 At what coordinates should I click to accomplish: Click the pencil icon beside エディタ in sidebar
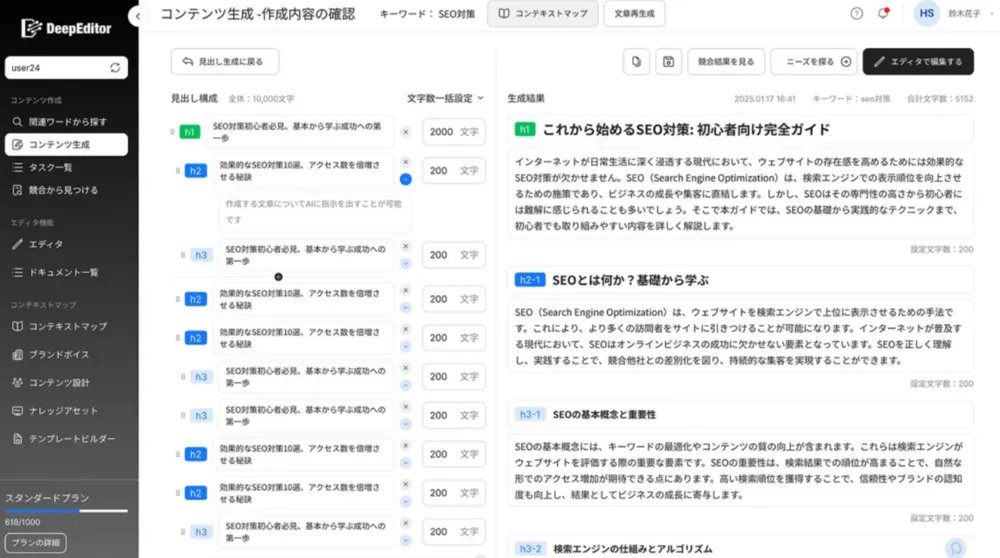pos(17,244)
